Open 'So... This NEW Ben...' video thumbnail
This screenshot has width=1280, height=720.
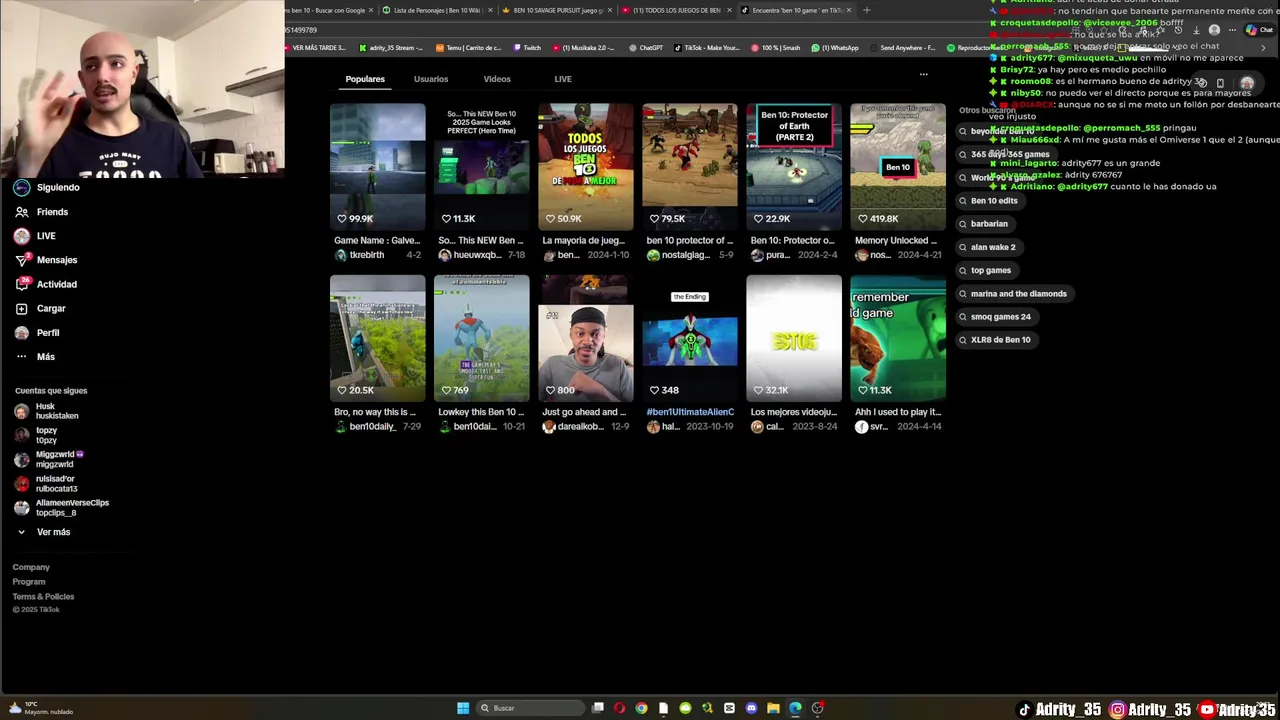coord(482,167)
